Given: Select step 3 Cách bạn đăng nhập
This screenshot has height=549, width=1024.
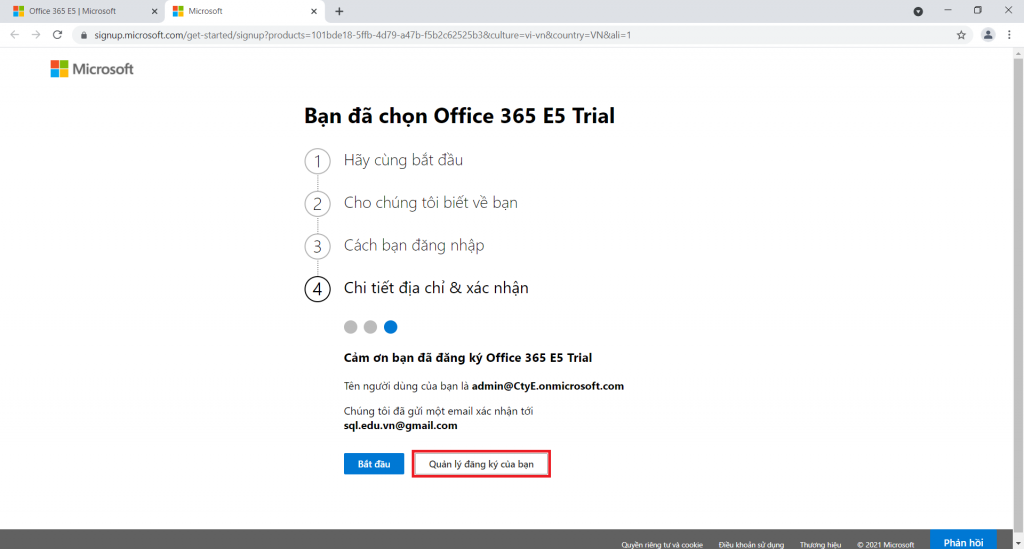Looking at the screenshot, I should 394,246.
